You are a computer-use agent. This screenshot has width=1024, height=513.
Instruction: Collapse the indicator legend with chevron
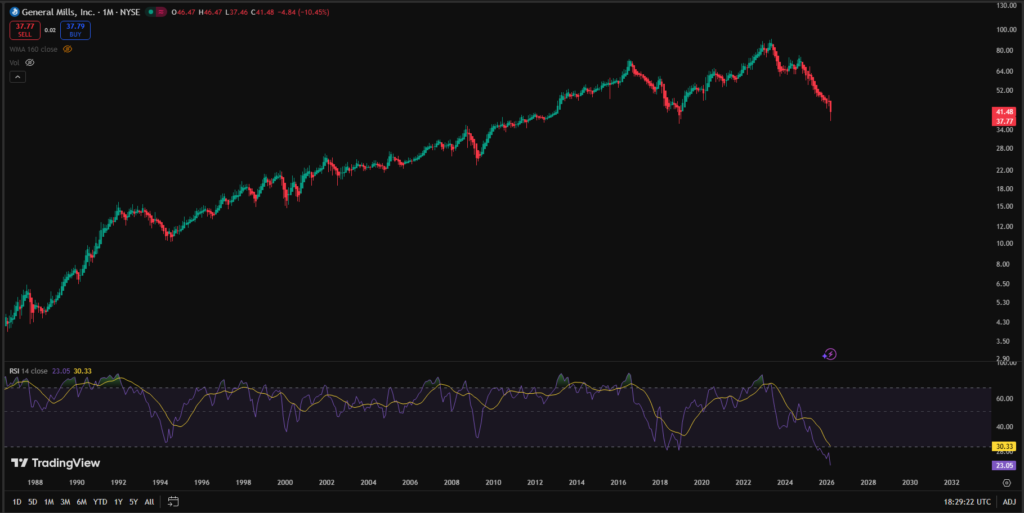18,77
